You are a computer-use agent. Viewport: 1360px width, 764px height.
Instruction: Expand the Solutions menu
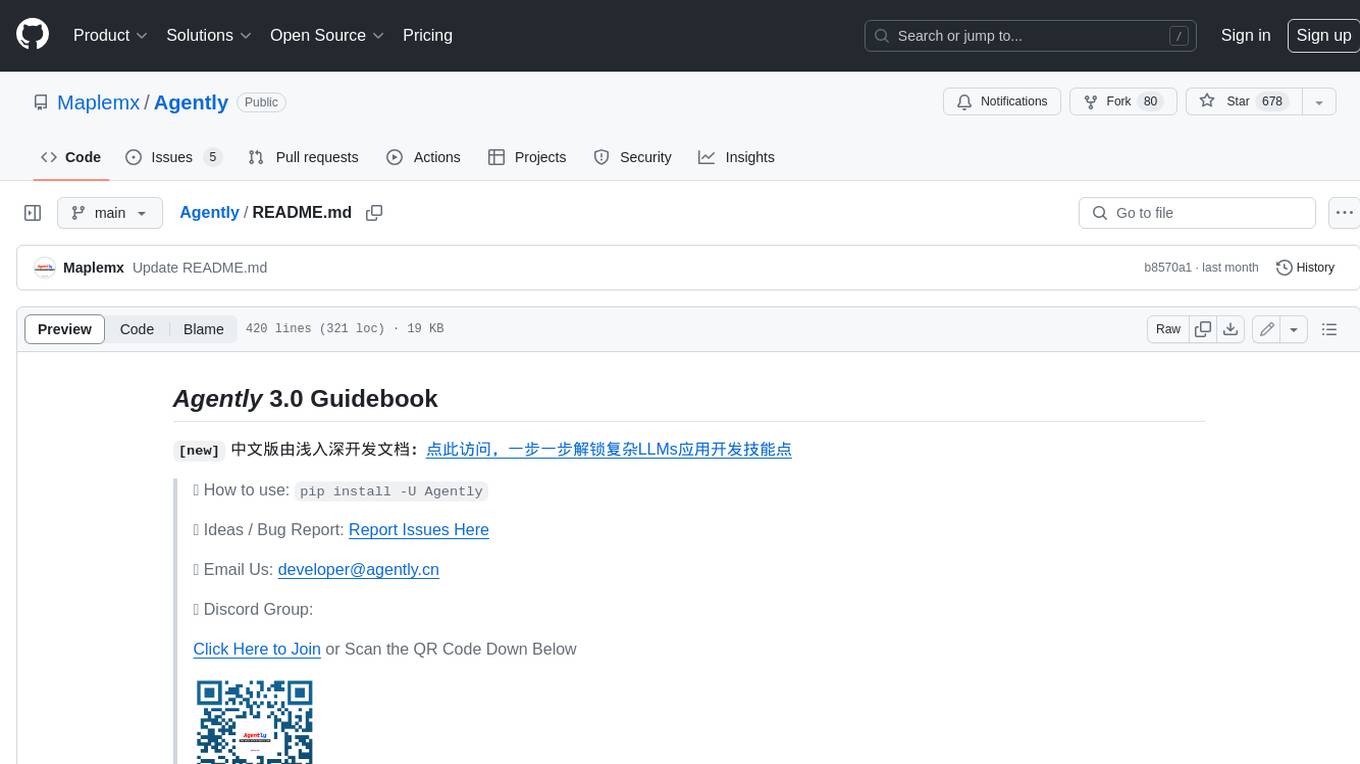coord(209,35)
